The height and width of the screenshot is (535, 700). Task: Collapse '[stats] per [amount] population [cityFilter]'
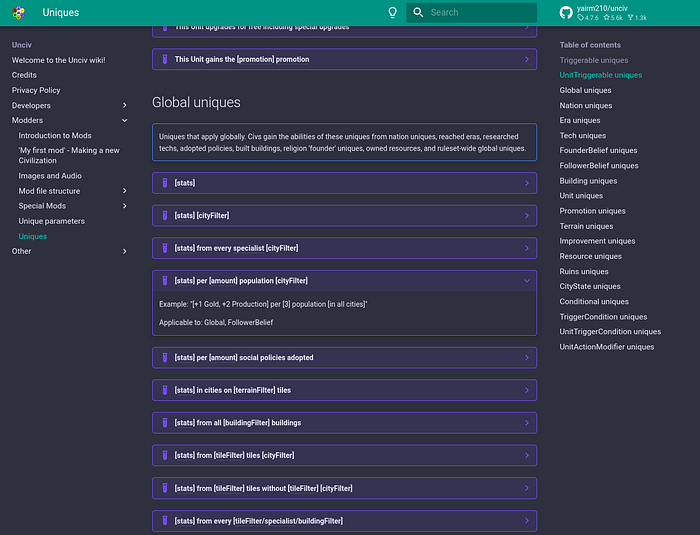click(x=344, y=281)
